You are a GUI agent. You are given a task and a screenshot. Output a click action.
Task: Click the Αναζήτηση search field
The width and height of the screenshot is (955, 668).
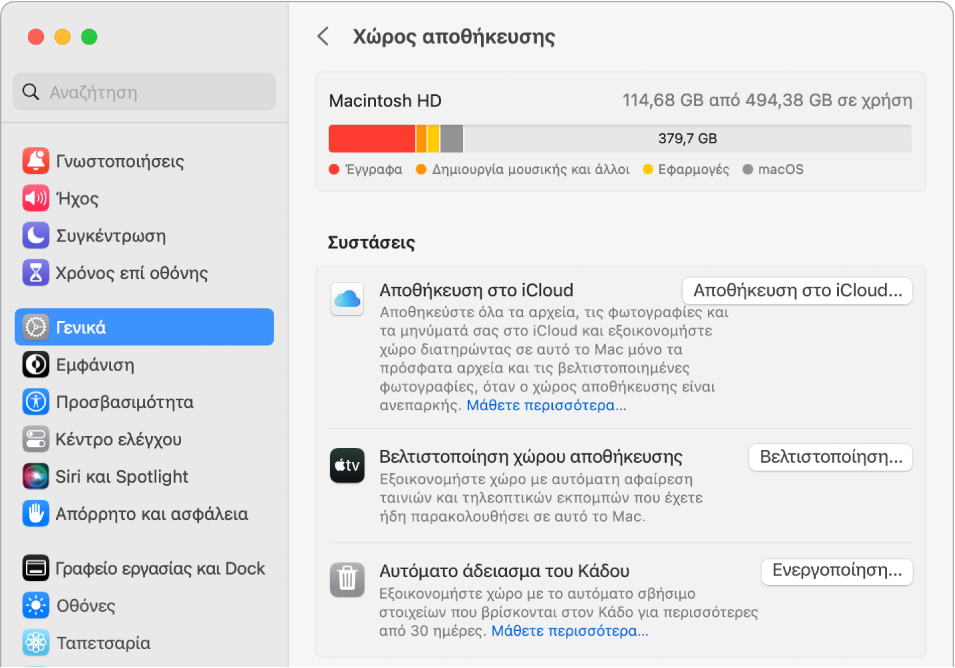[144, 92]
